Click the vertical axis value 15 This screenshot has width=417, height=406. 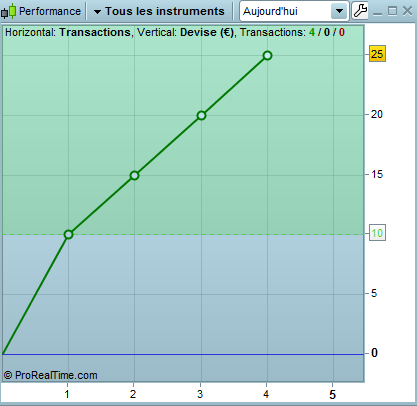(x=377, y=174)
